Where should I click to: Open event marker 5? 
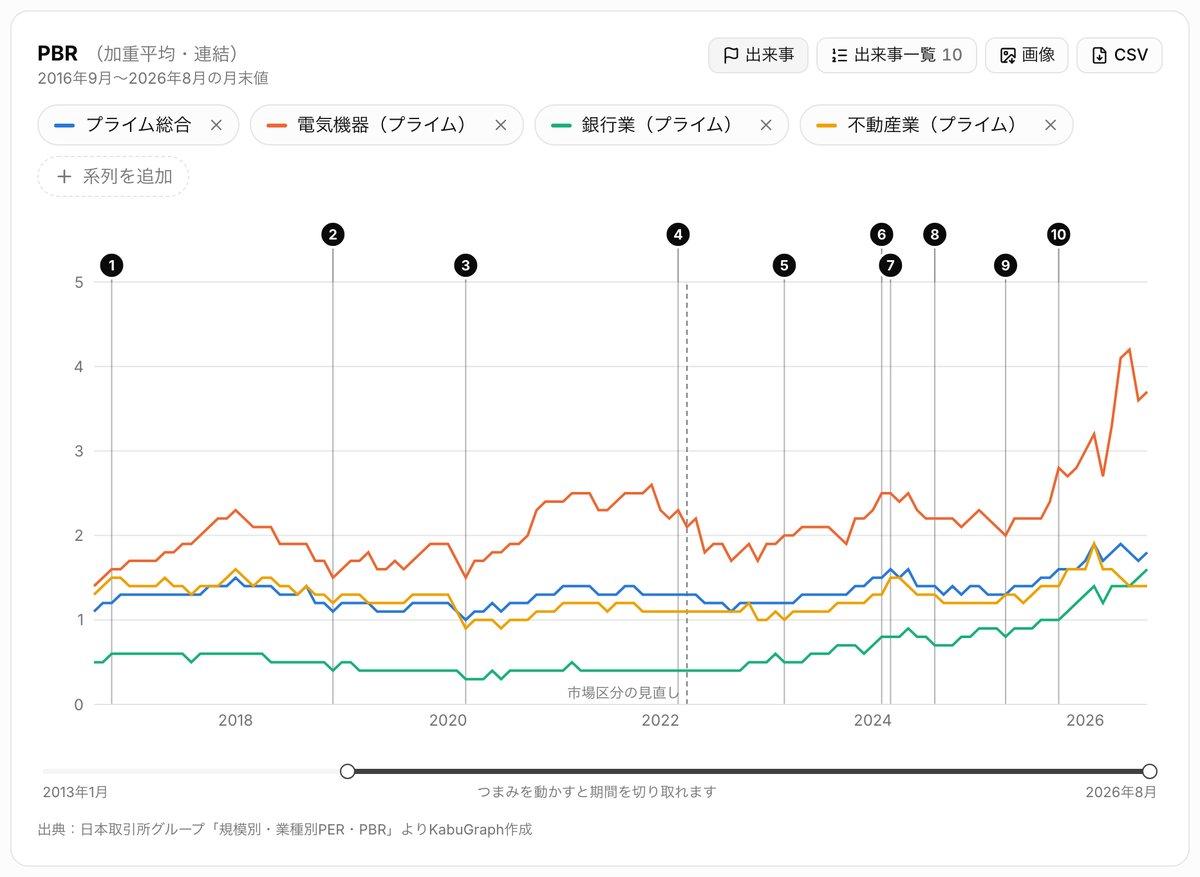(x=784, y=265)
